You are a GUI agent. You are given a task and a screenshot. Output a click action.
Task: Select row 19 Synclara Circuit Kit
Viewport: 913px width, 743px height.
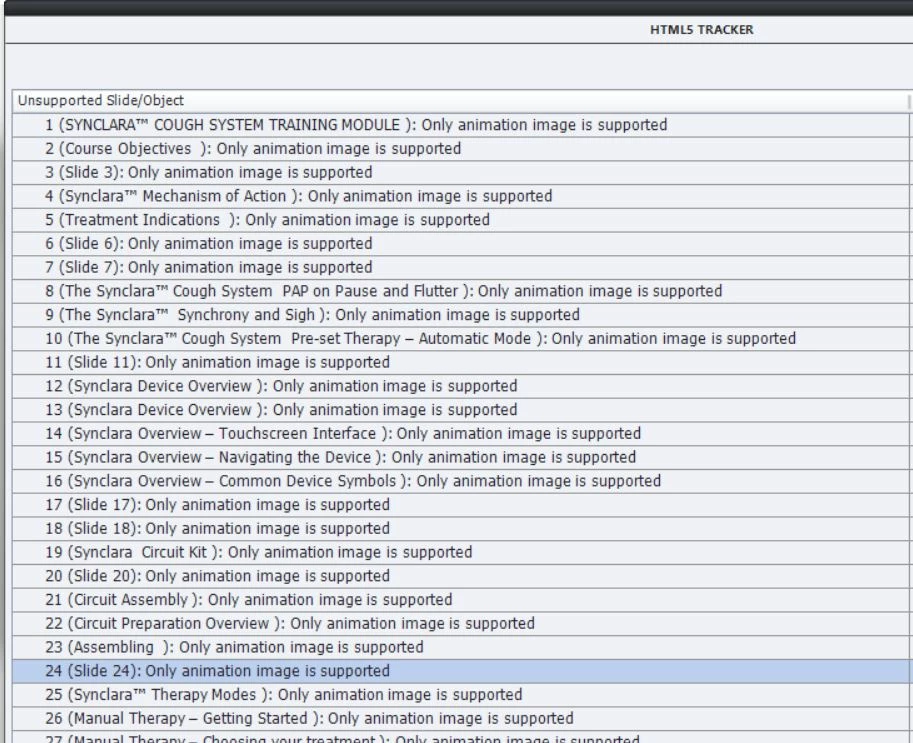click(x=460, y=553)
